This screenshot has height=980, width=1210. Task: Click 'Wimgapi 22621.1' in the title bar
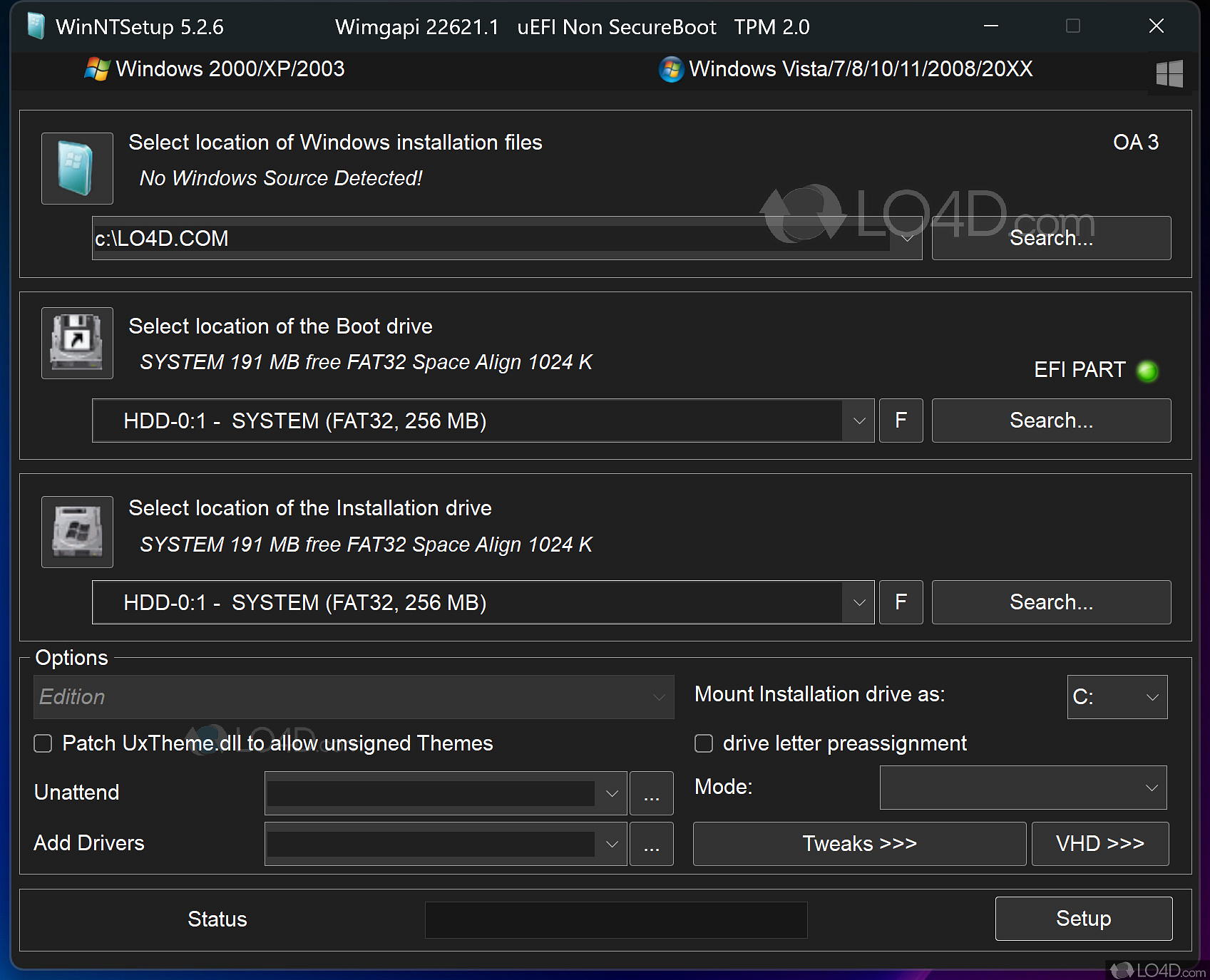point(417,27)
